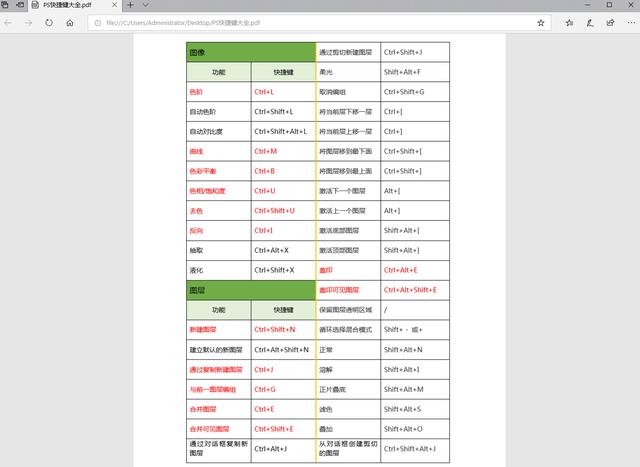View site info icon in address bar
The height and width of the screenshot is (467, 640).
(98, 23)
